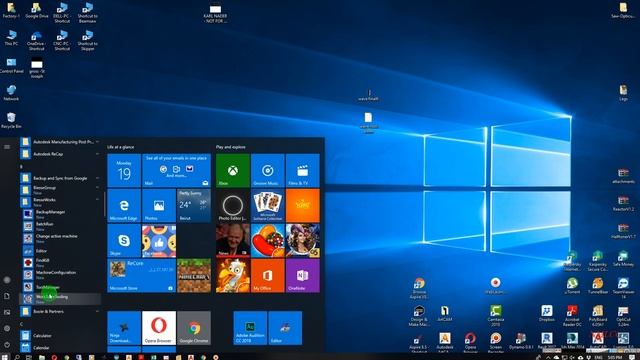Open Documents from the Start menu rail
This screenshot has width=640, height=360.
pyautogui.click(x=7, y=296)
